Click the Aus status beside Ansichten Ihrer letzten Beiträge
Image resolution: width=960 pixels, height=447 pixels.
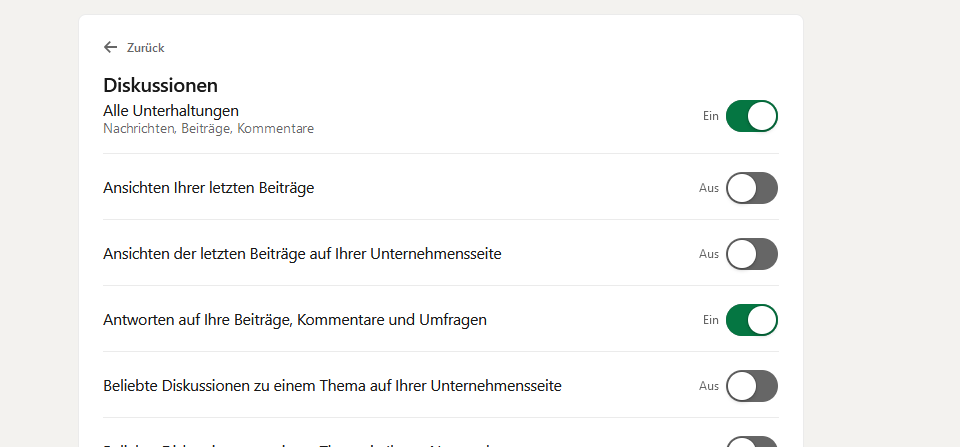tap(709, 188)
